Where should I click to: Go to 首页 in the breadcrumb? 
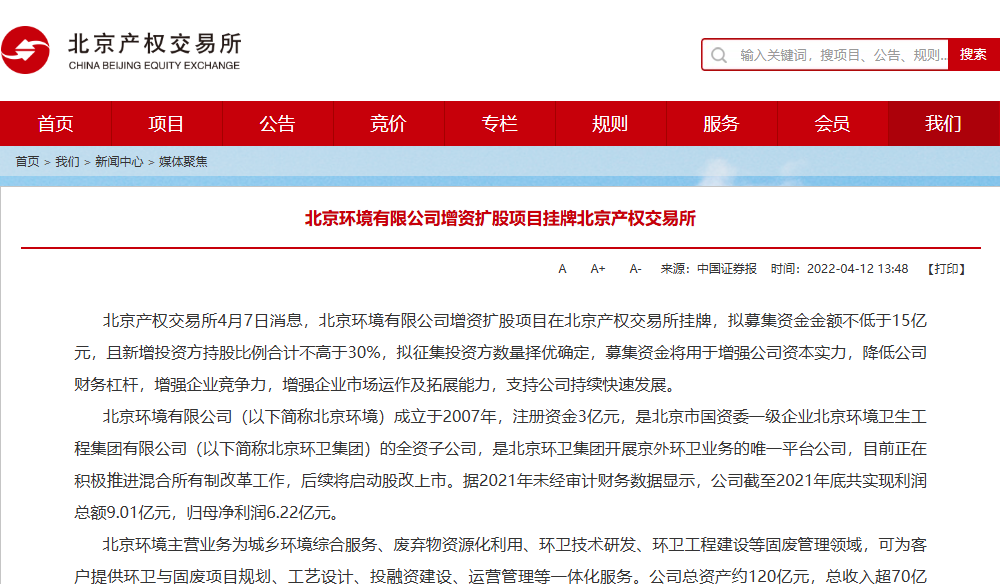tap(27, 162)
